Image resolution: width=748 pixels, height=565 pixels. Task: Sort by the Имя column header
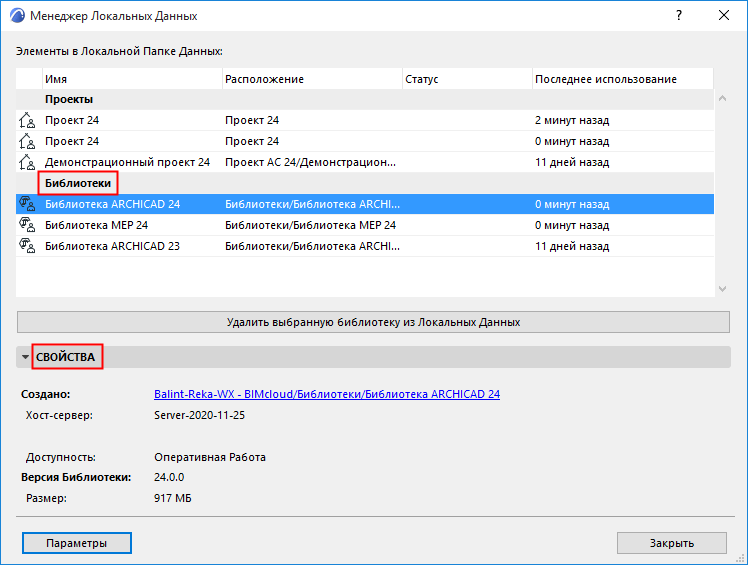pyautogui.click(x=132, y=79)
